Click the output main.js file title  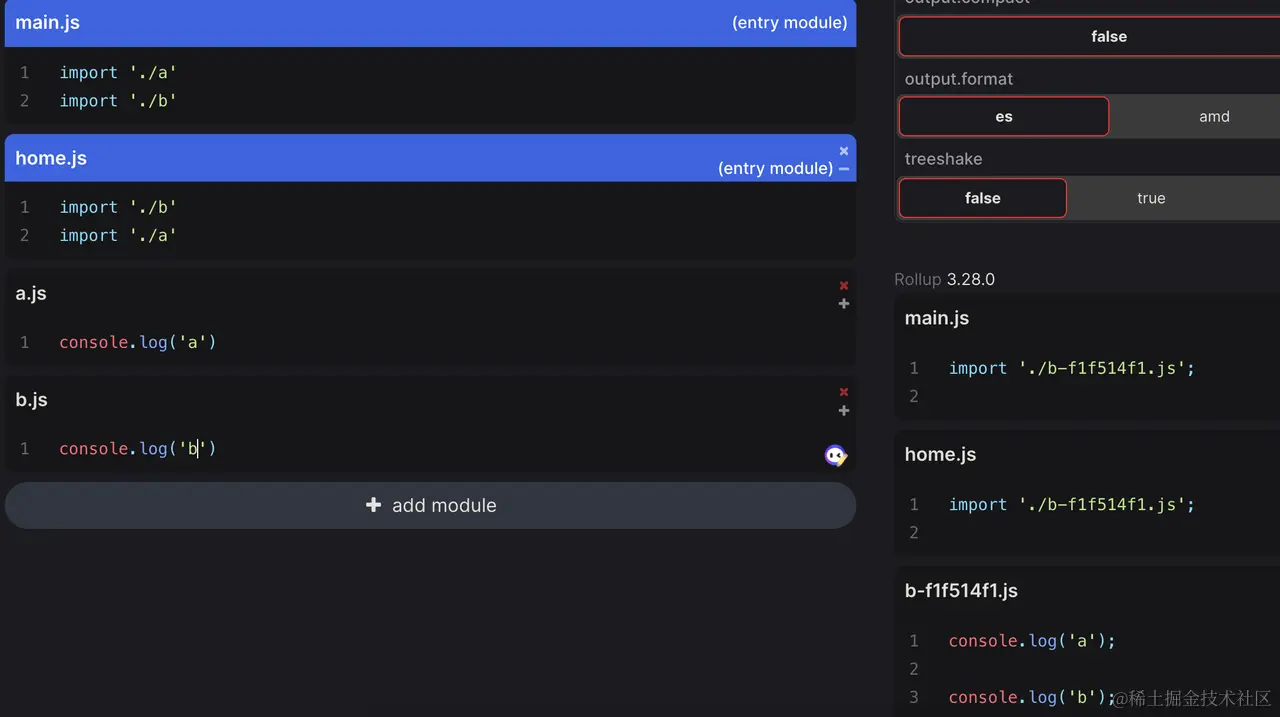pyautogui.click(x=937, y=318)
